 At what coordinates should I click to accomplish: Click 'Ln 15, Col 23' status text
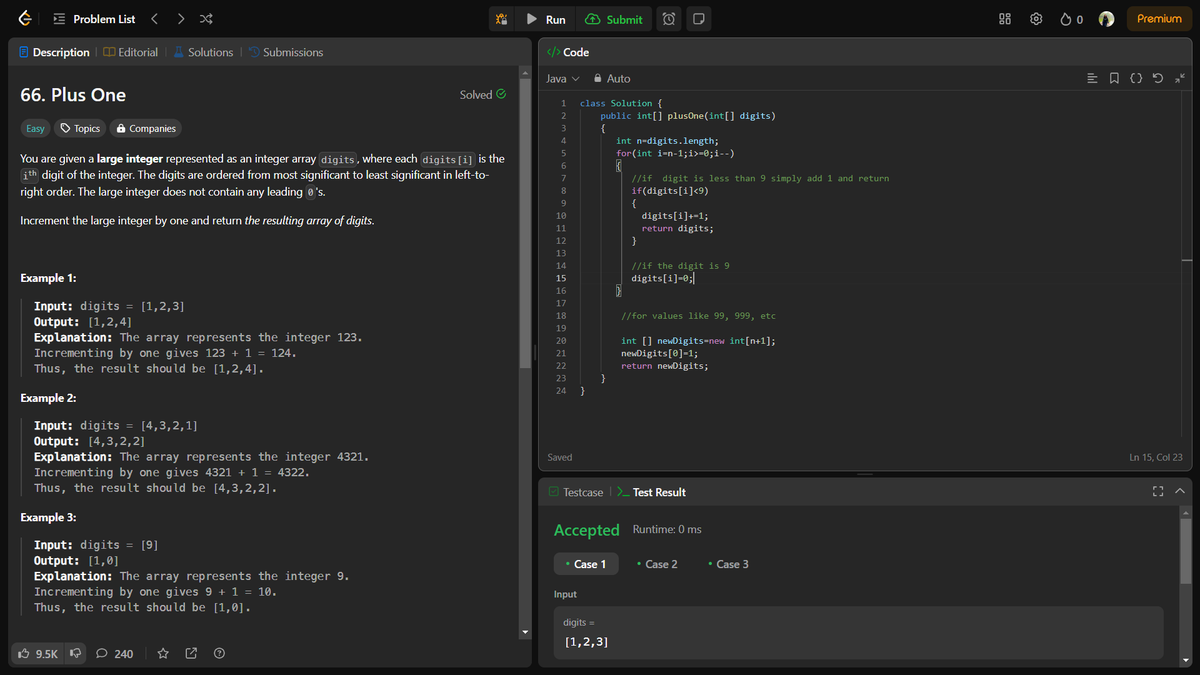click(x=1155, y=457)
